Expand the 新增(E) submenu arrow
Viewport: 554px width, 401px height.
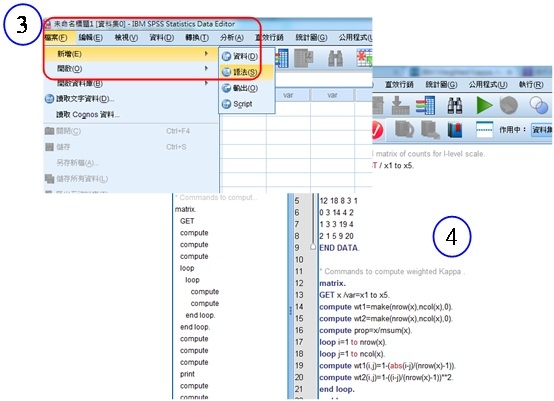pos(206,53)
